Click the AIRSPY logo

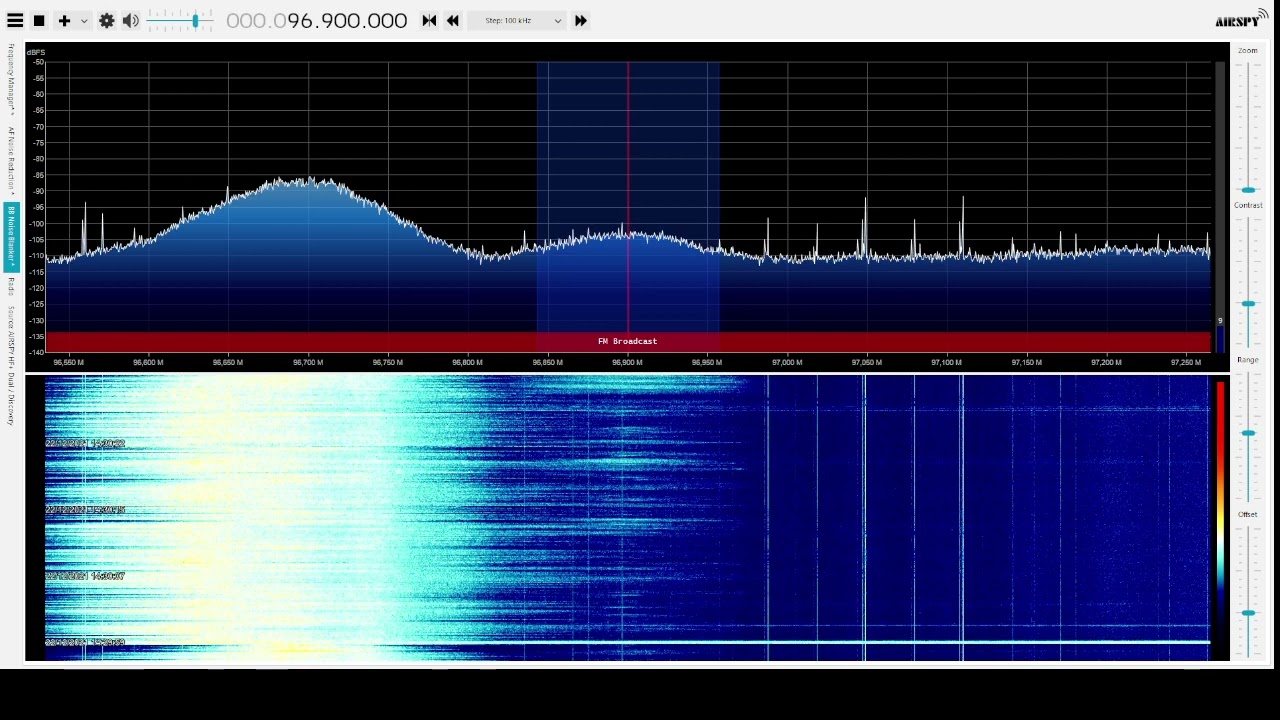coord(1241,19)
